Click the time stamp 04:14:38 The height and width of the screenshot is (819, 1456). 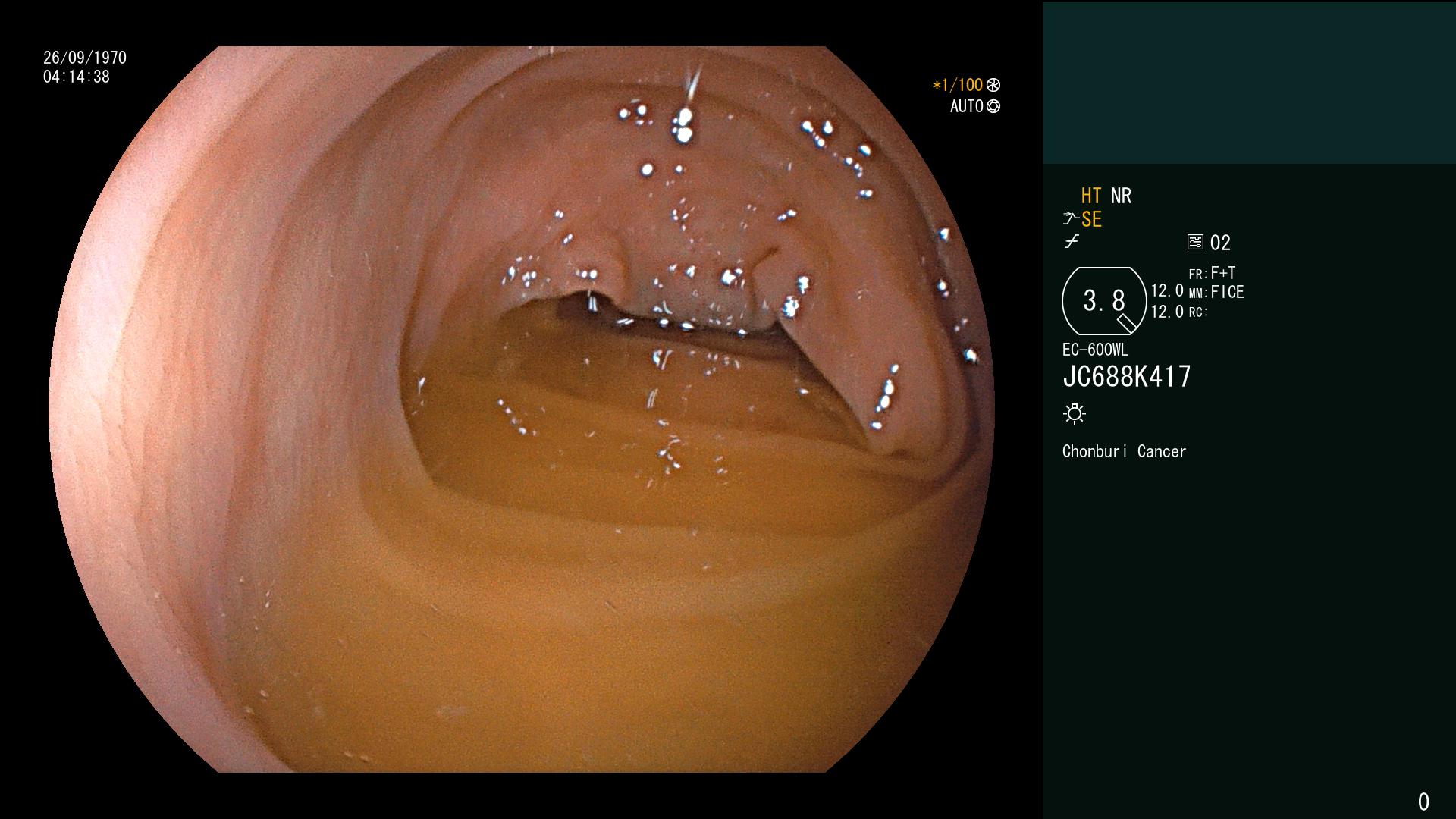[x=77, y=77]
